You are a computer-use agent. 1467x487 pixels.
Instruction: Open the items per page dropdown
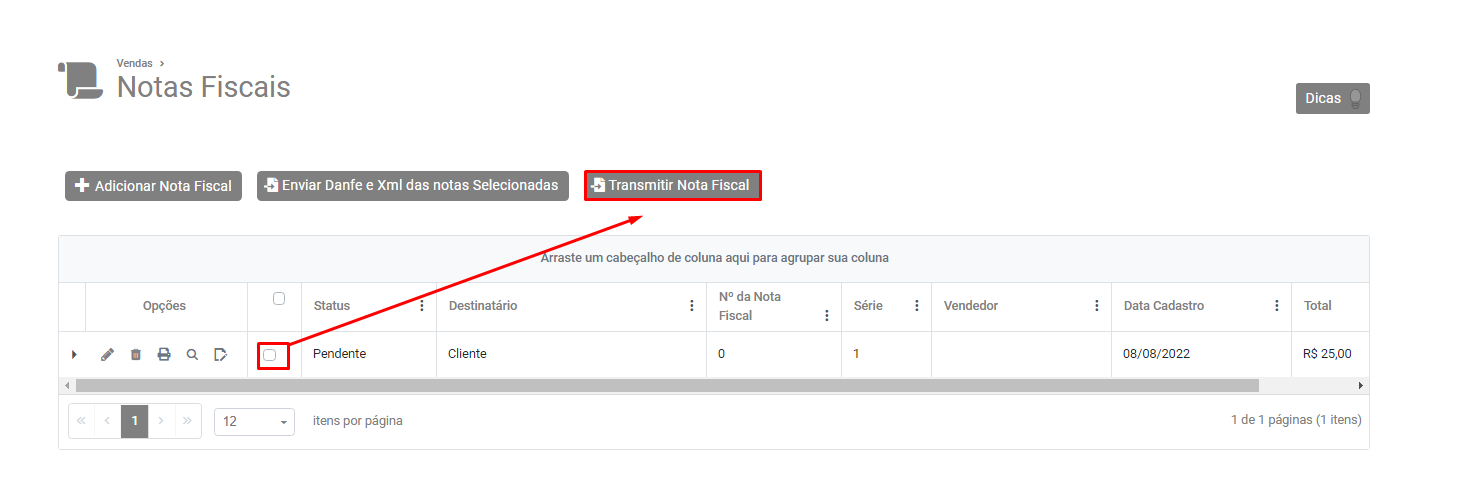(254, 421)
